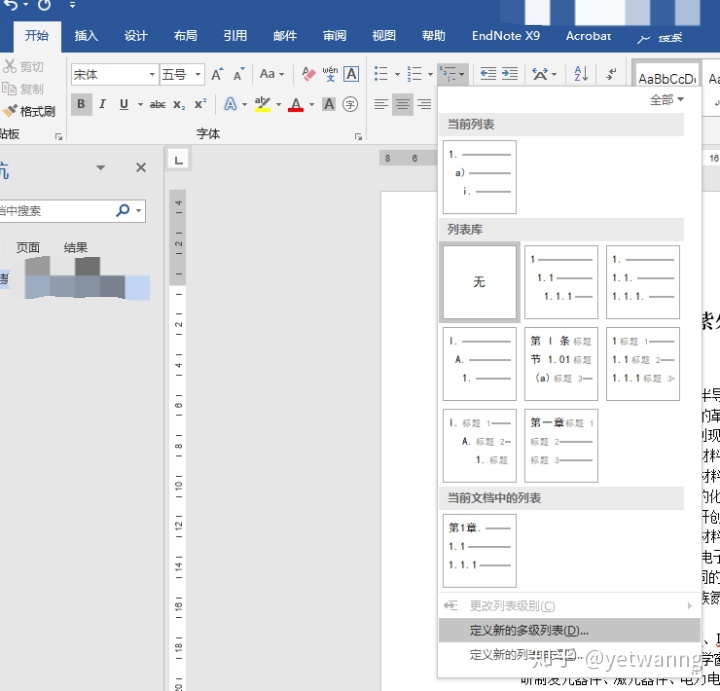Switch to the 开始 ribbon tab
The width and height of the screenshot is (720, 691).
coord(37,35)
